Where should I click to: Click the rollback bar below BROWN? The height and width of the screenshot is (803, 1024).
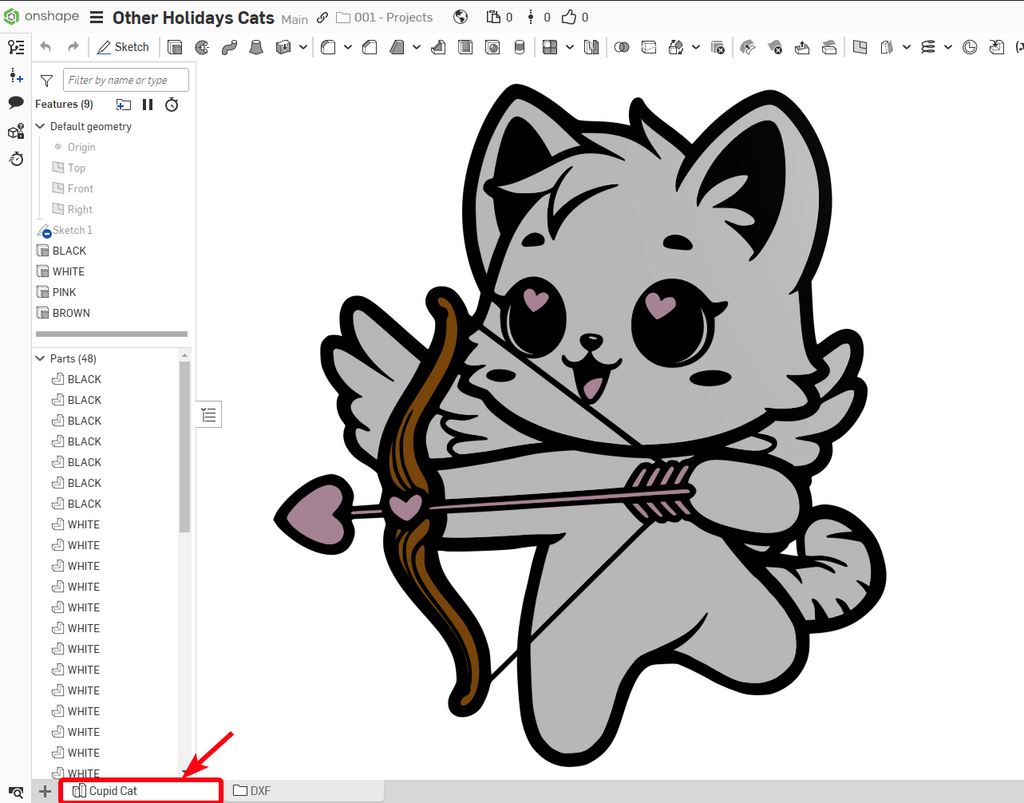click(x=112, y=334)
